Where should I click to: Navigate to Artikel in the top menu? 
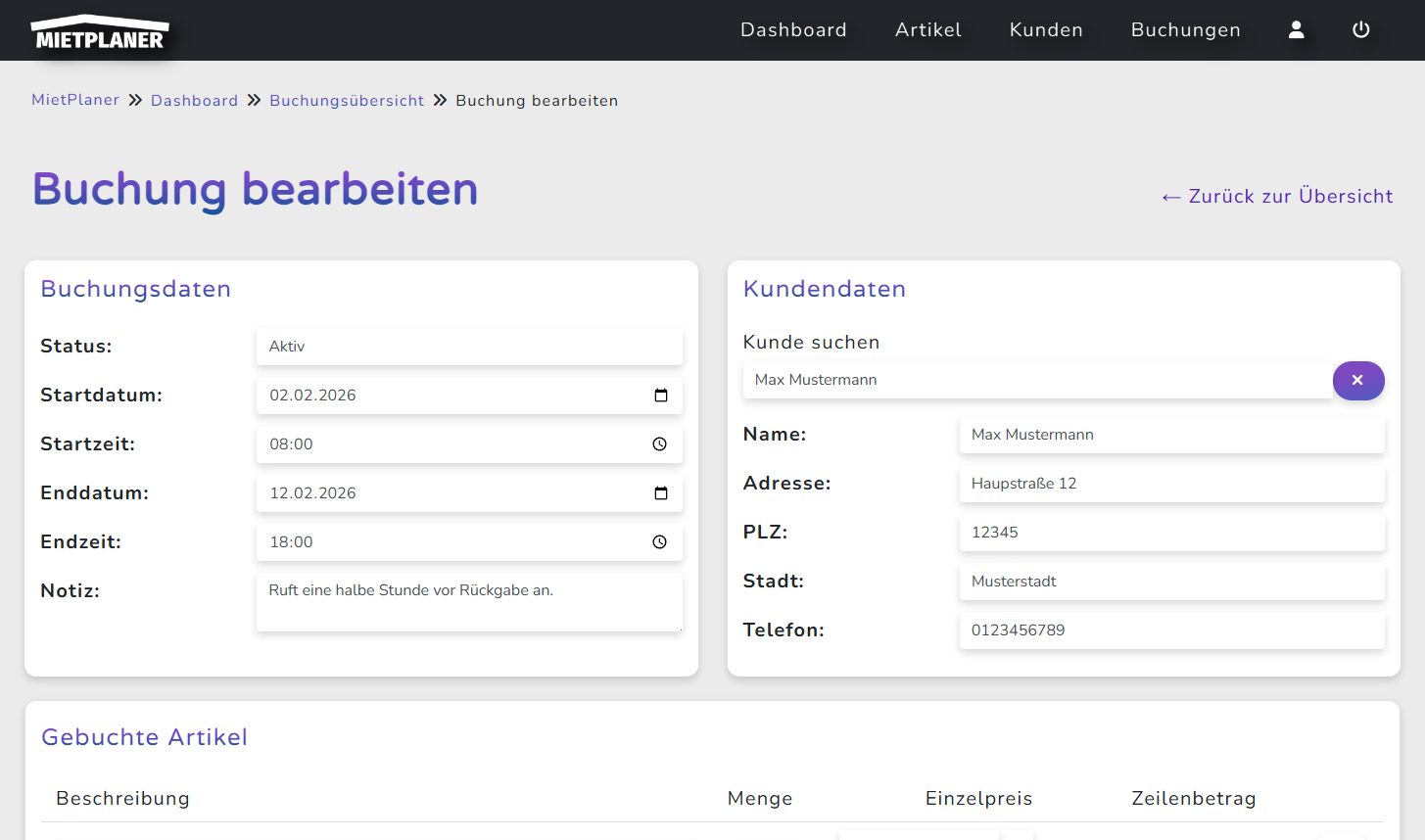(927, 29)
